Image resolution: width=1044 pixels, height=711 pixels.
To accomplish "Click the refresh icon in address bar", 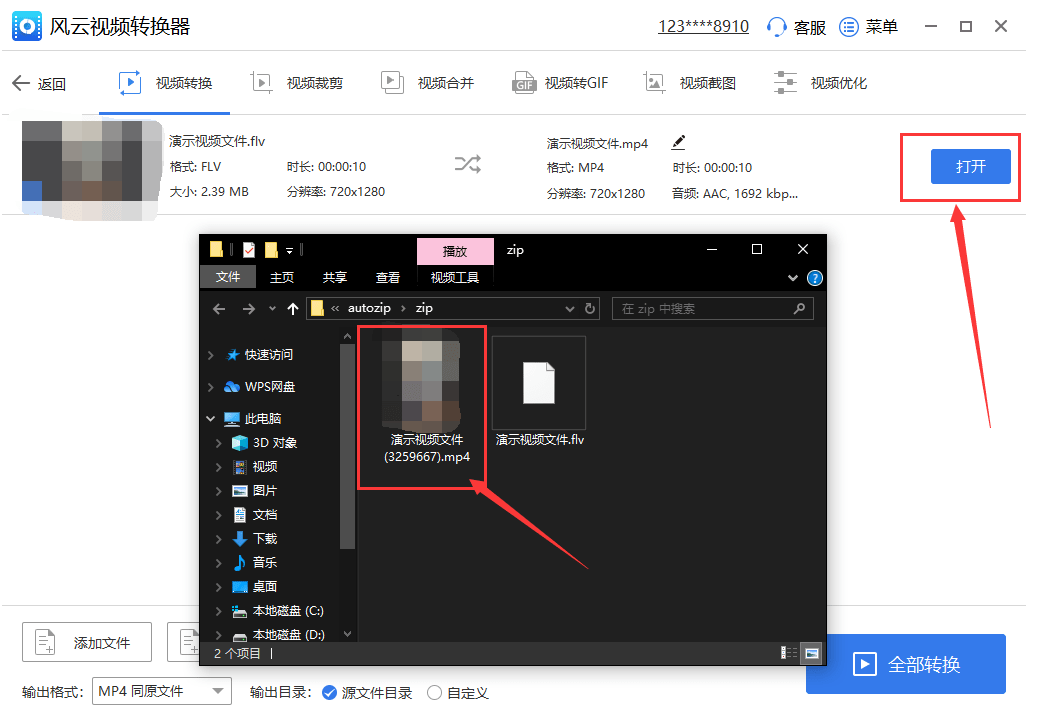I will coord(590,309).
